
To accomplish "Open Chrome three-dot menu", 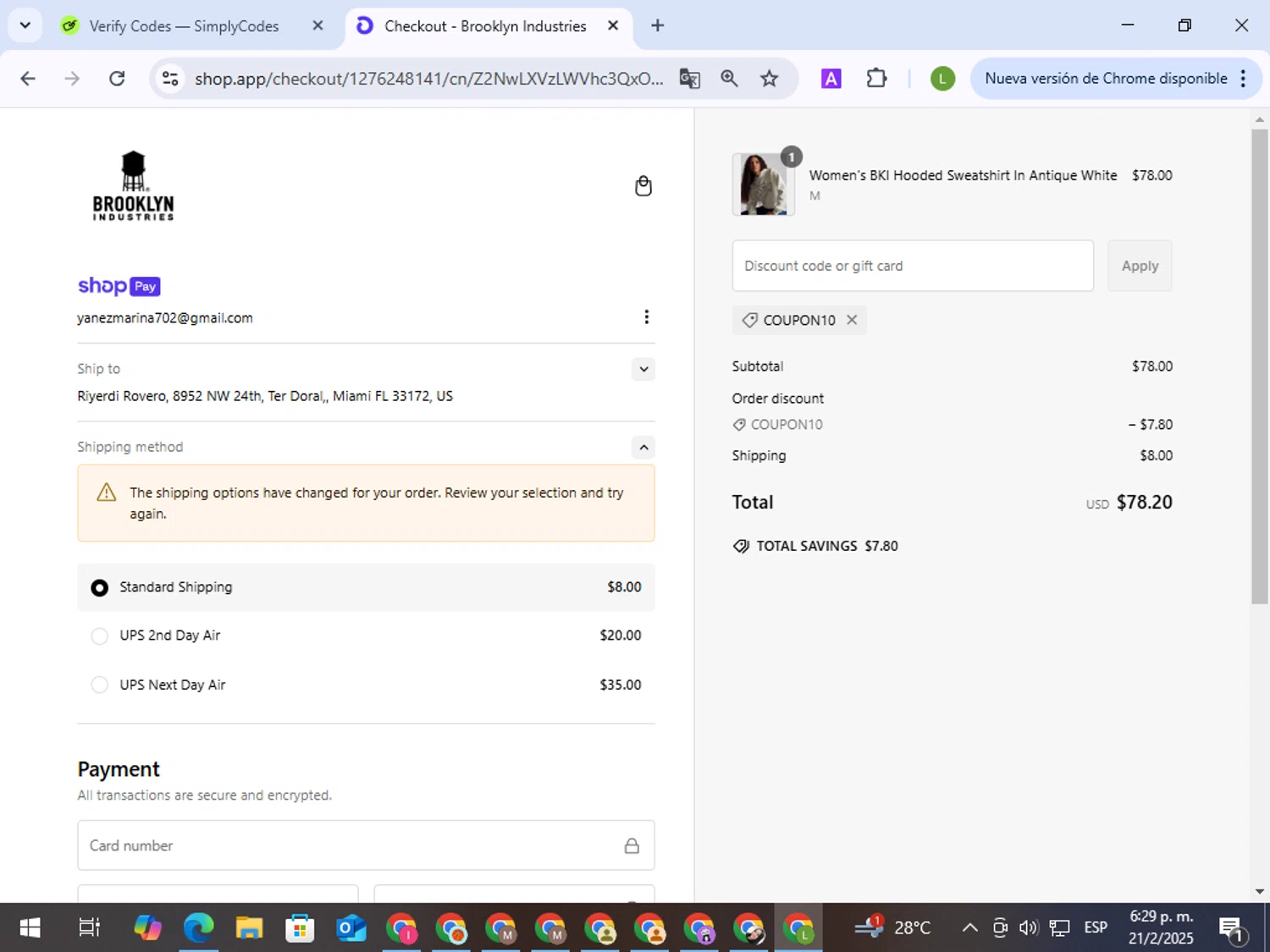I will [1243, 79].
